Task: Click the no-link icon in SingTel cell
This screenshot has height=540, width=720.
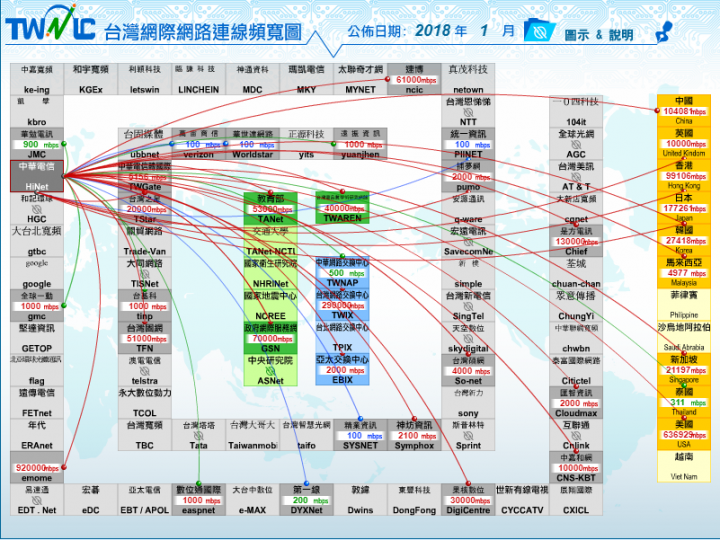Action: click(468, 306)
